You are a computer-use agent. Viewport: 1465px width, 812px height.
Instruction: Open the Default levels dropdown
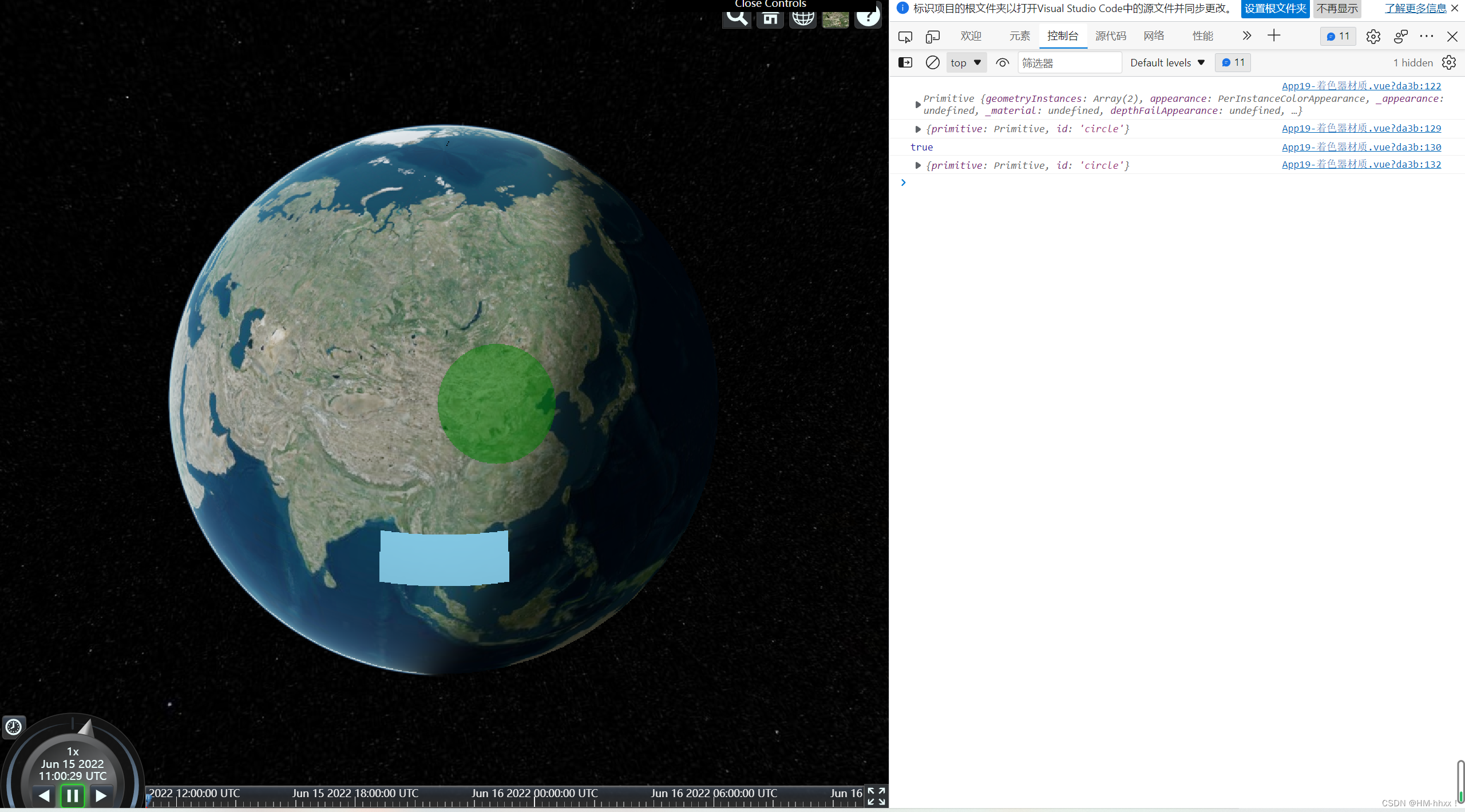tap(1167, 62)
